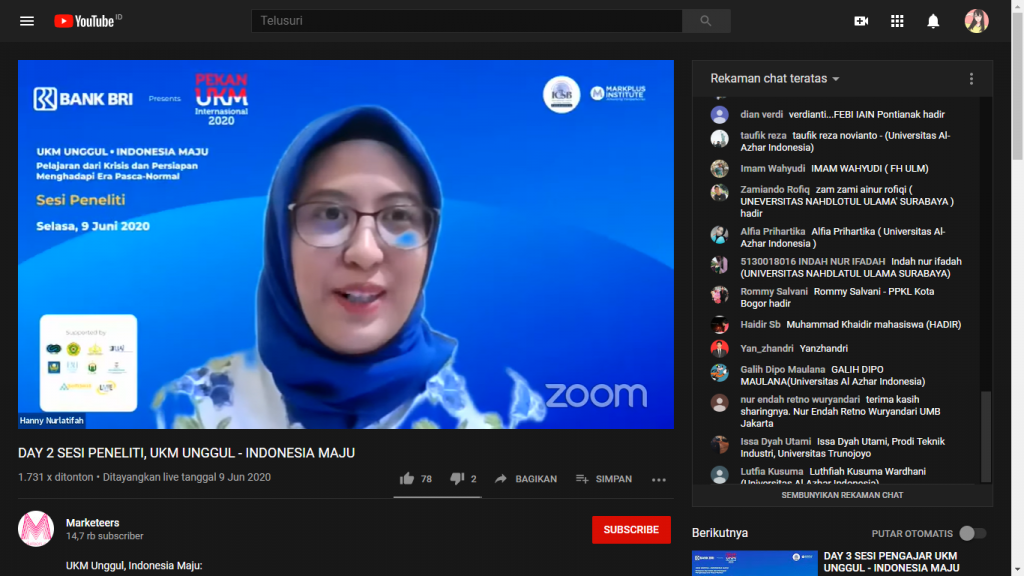Select chat author name Issa Dyah Utami
The image size is (1024, 576).
coord(776,441)
